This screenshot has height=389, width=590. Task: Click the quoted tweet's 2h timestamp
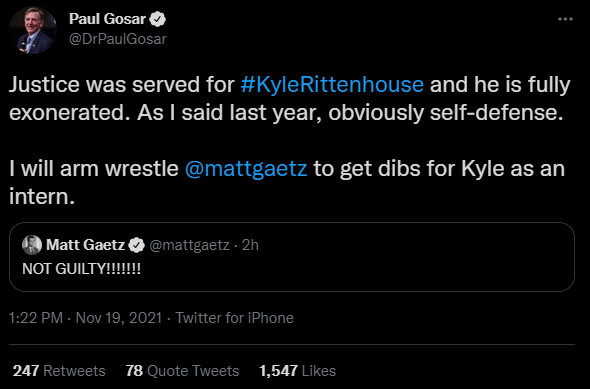[x=250, y=245]
